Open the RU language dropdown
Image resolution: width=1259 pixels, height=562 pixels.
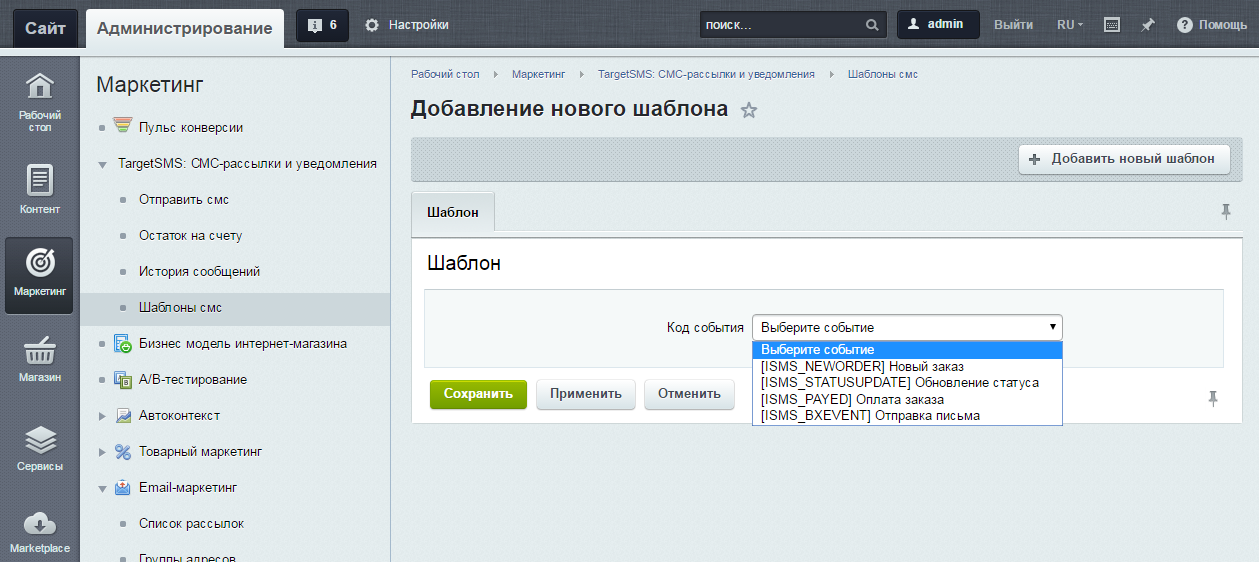[x=1070, y=25]
